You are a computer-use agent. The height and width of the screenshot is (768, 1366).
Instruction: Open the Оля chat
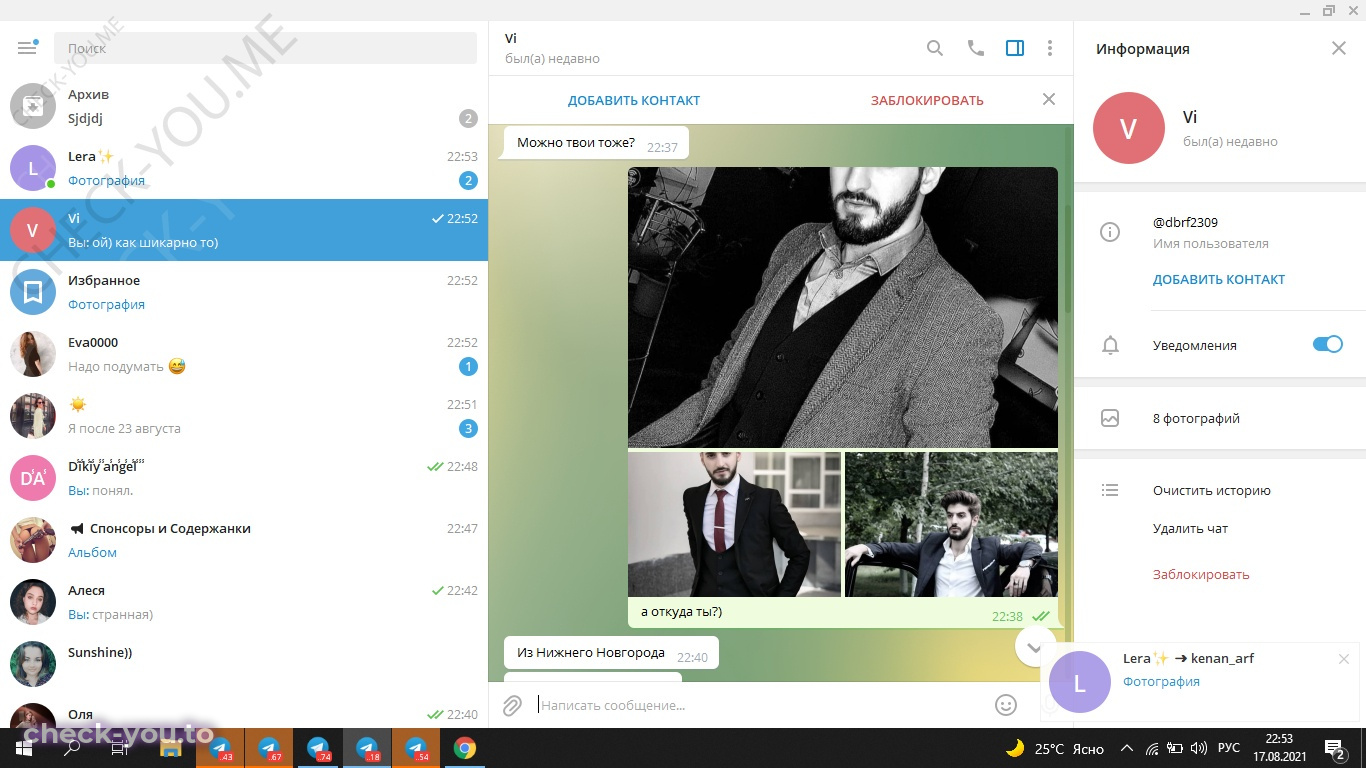pos(244,712)
